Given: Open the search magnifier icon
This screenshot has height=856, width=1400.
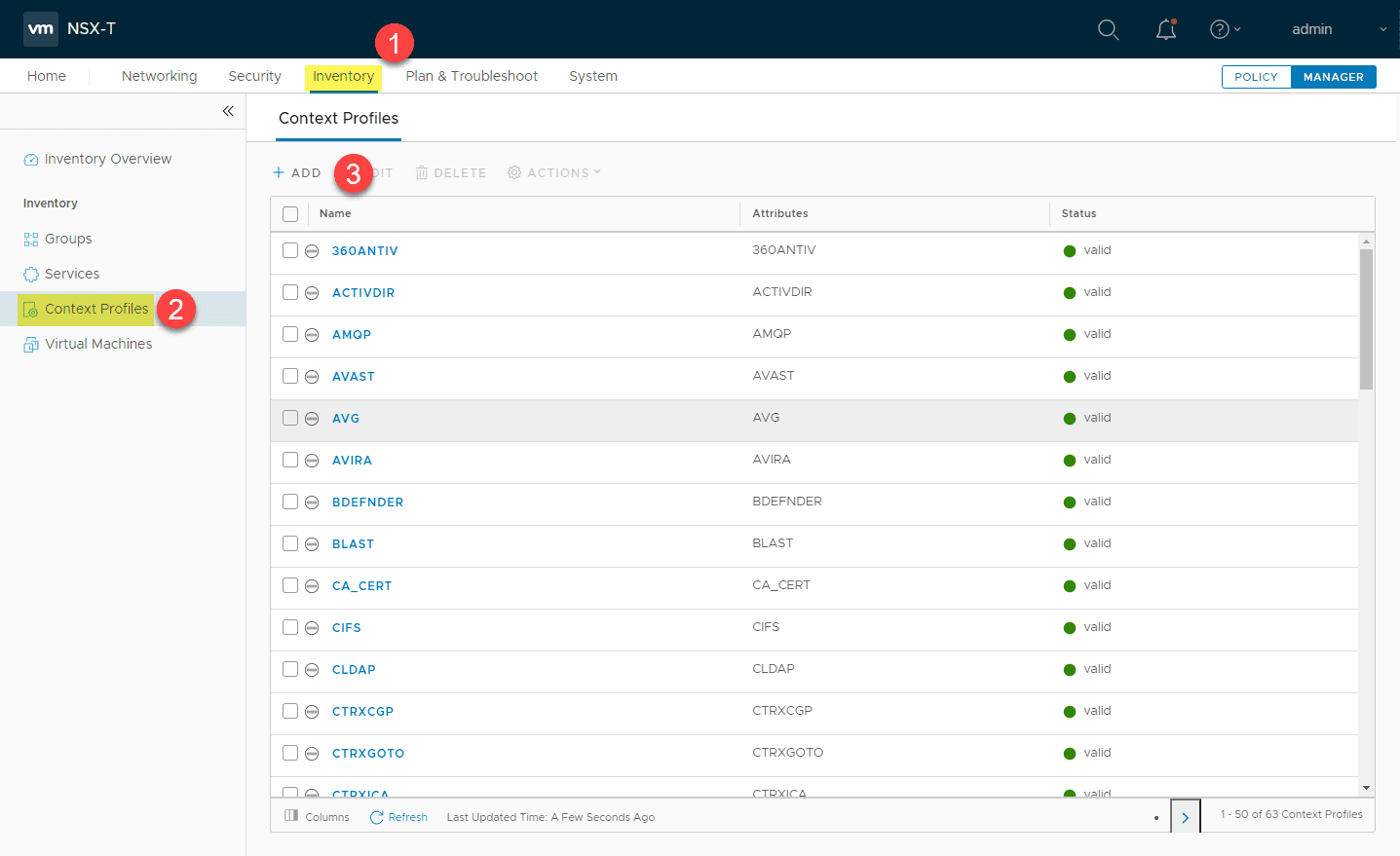Looking at the screenshot, I should [x=1108, y=29].
